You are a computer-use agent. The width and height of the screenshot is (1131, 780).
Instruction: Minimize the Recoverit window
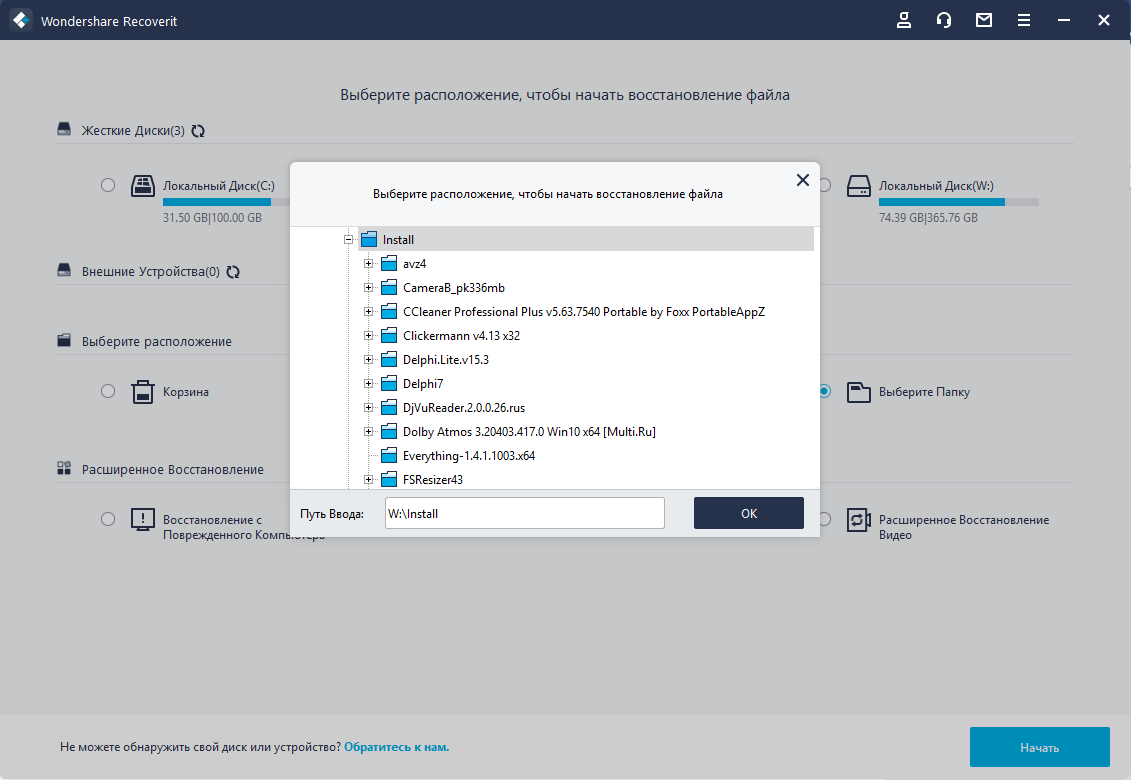point(1063,20)
